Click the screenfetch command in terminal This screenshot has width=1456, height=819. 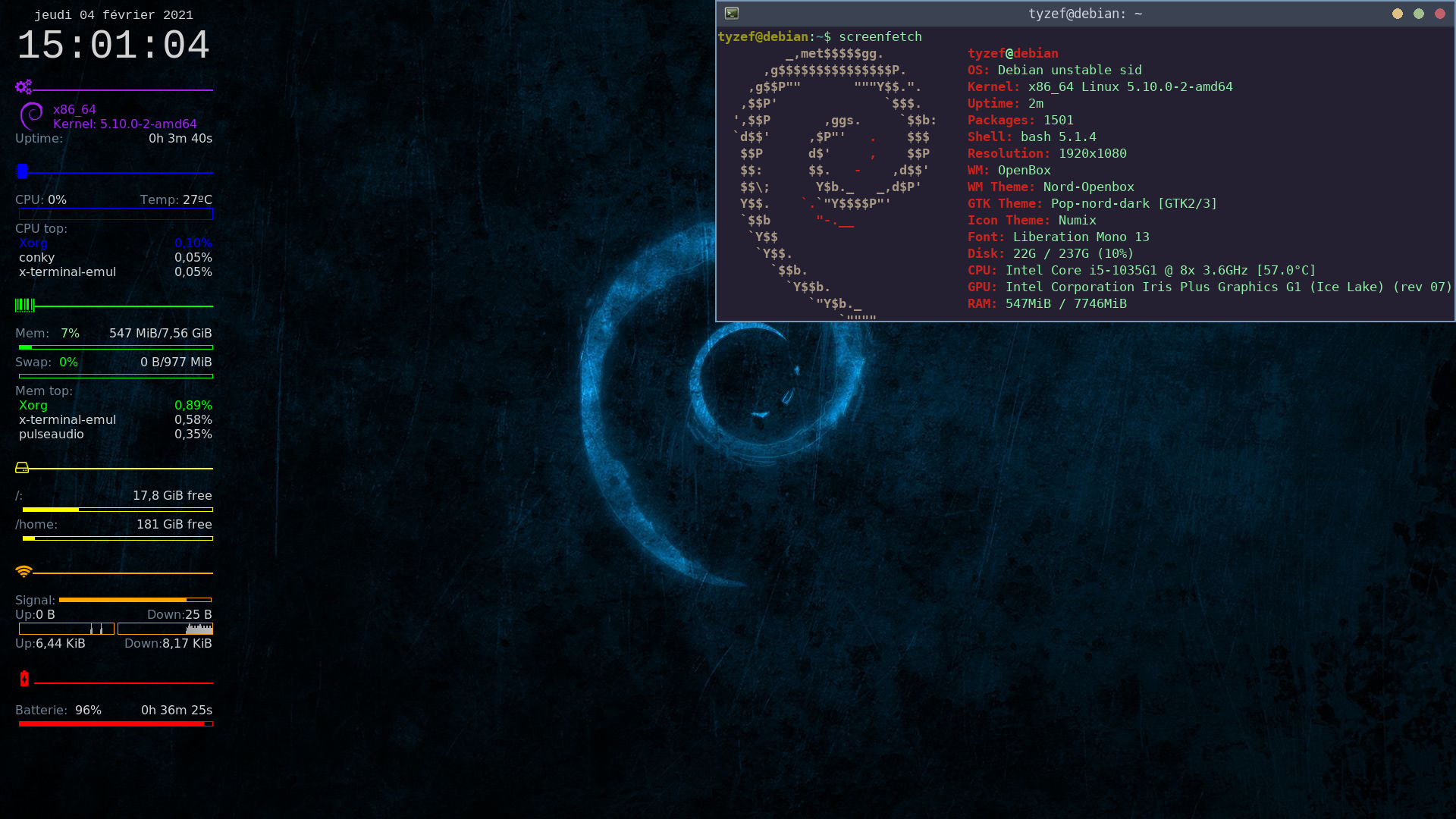pyautogui.click(x=880, y=36)
